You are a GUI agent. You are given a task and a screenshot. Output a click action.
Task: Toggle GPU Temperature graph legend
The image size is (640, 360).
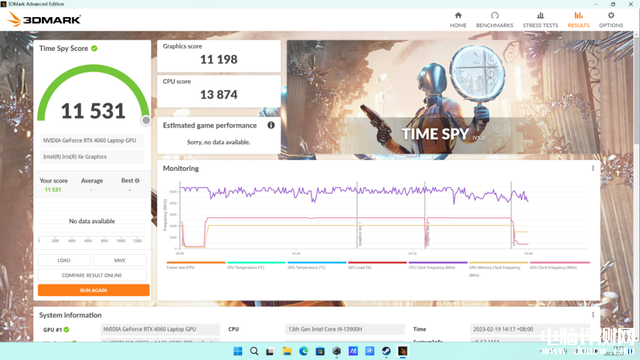coord(316,265)
